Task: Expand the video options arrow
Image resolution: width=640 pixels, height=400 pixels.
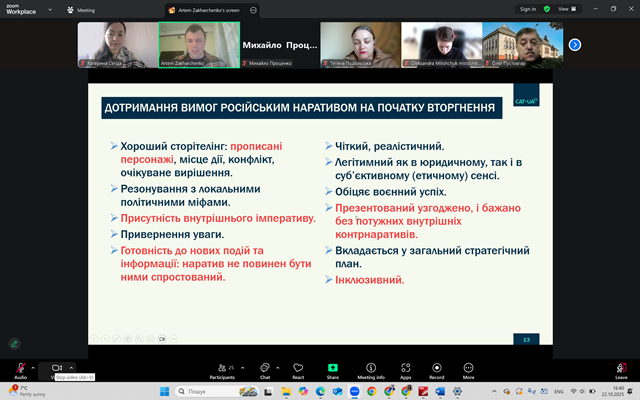Action: [x=71, y=365]
